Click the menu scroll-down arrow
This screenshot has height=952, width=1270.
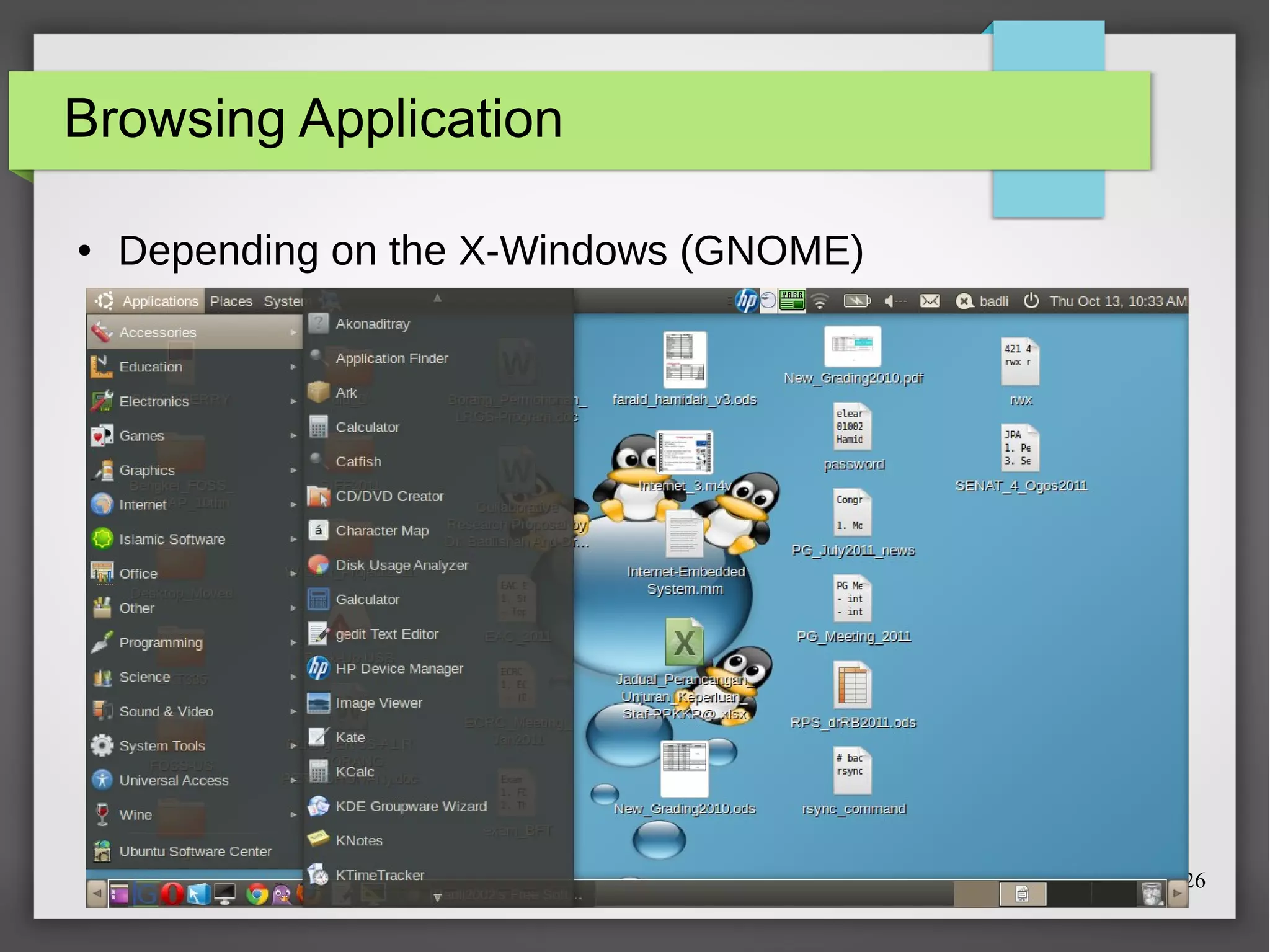click(437, 897)
